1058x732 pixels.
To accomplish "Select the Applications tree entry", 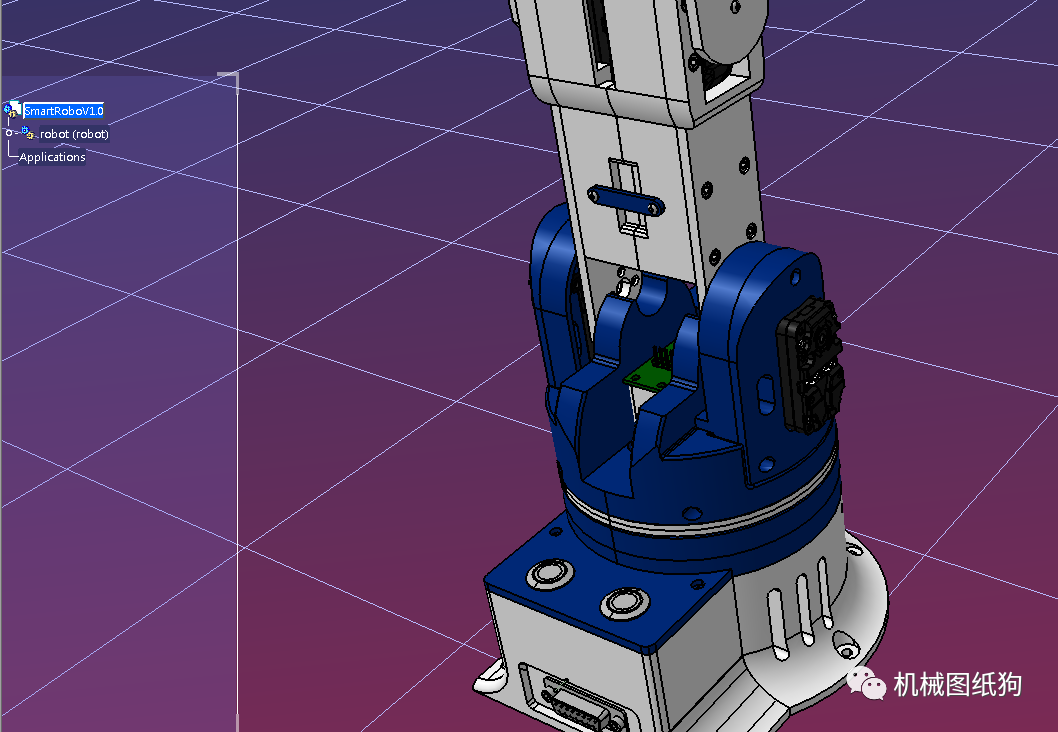I will pyautogui.click(x=53, y=157).
